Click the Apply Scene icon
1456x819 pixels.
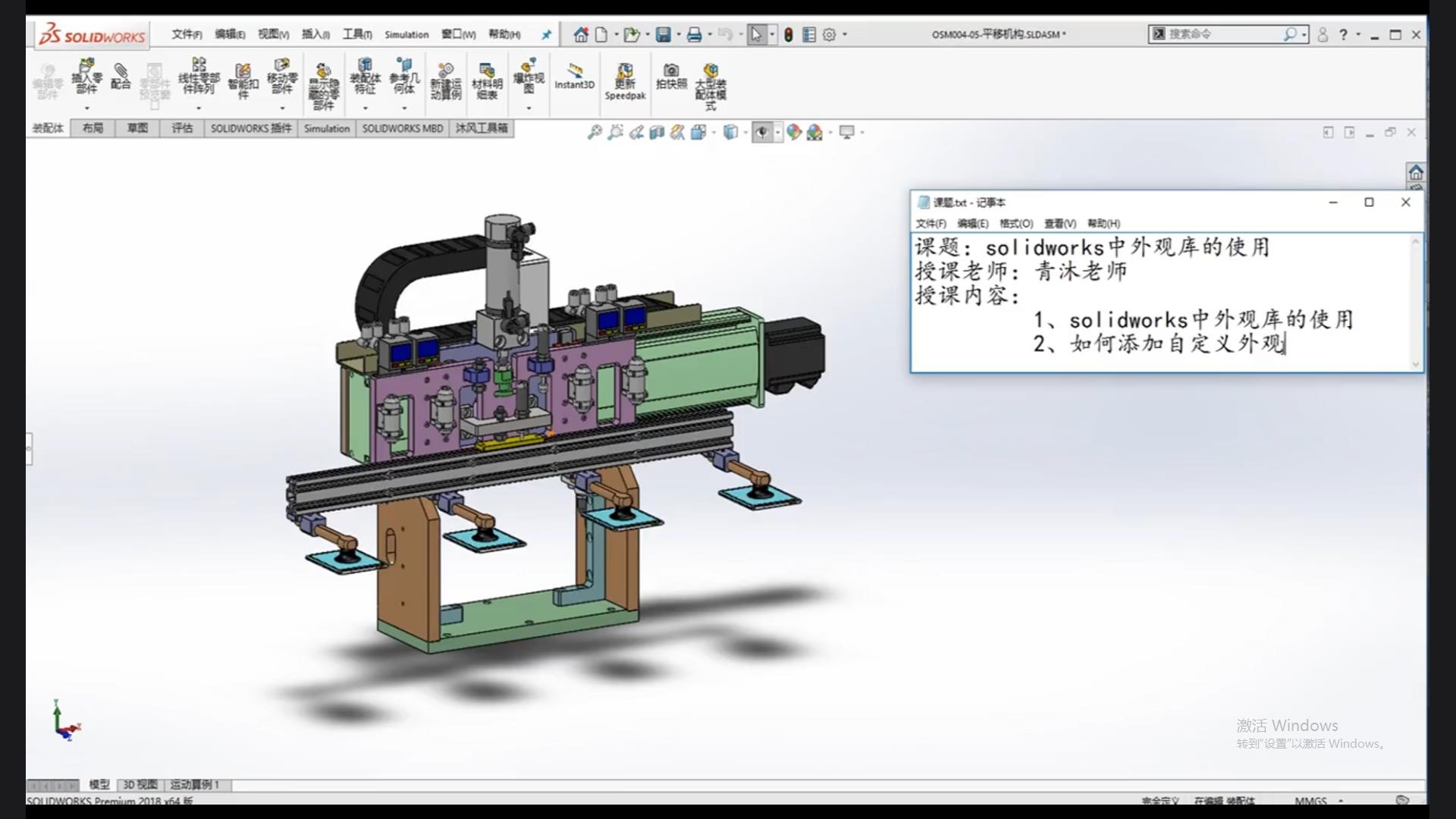pos(814,133)
